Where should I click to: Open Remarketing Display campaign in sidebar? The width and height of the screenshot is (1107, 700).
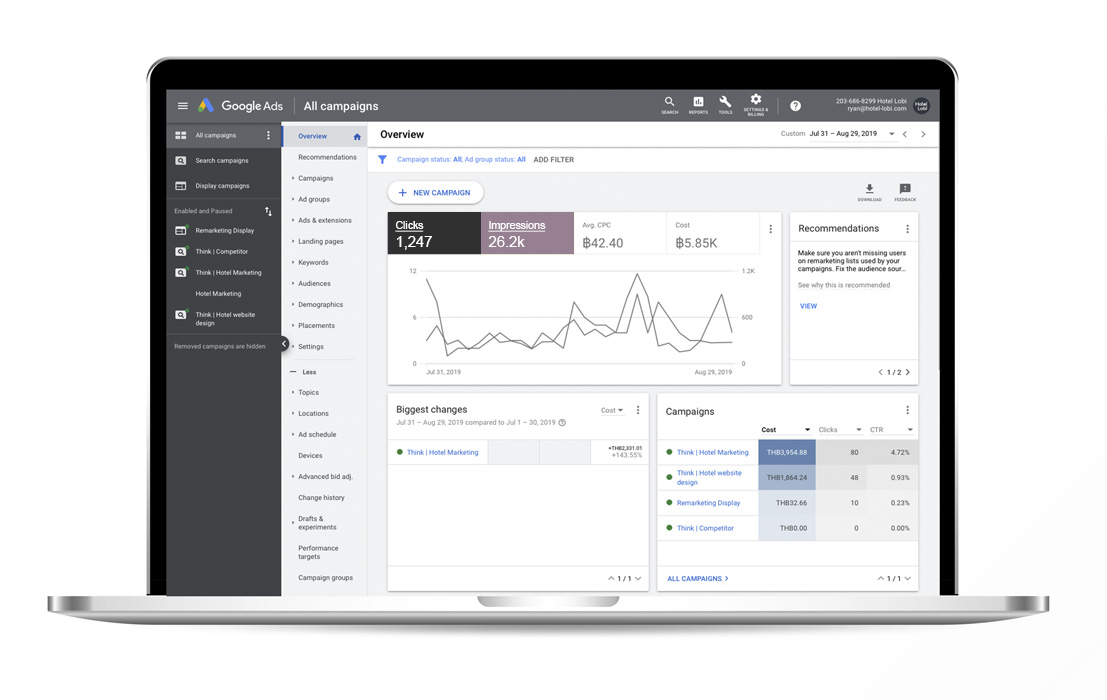pyautogui.click(x=215, y=231)
